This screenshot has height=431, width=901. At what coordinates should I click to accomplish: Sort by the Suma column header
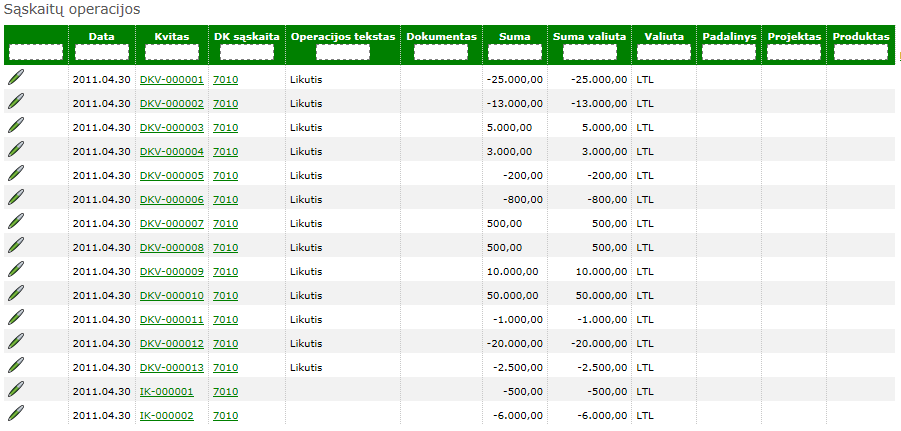(x=515, y=36)
